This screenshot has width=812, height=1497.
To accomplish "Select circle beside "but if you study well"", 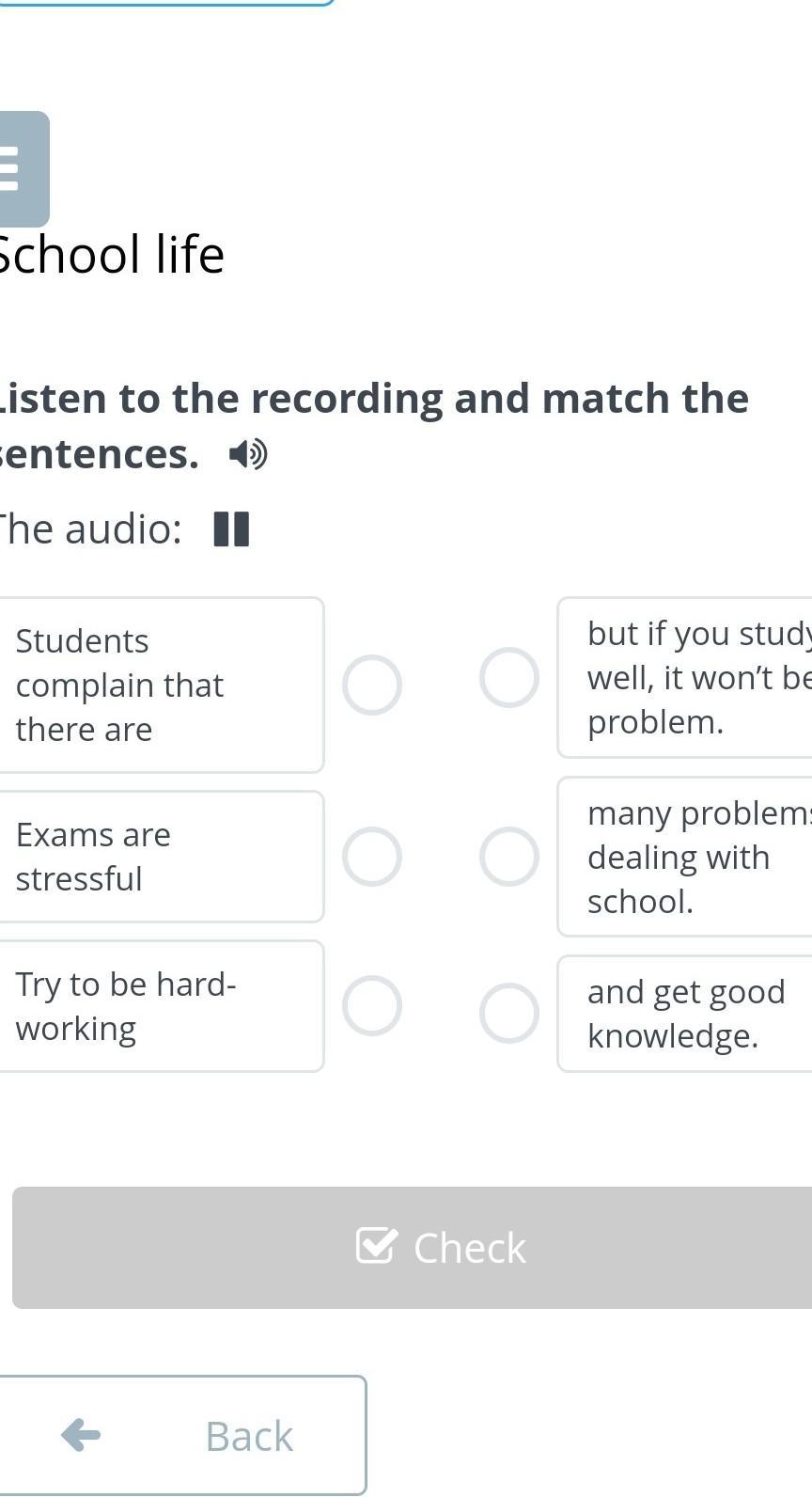I will coord(509,677).
